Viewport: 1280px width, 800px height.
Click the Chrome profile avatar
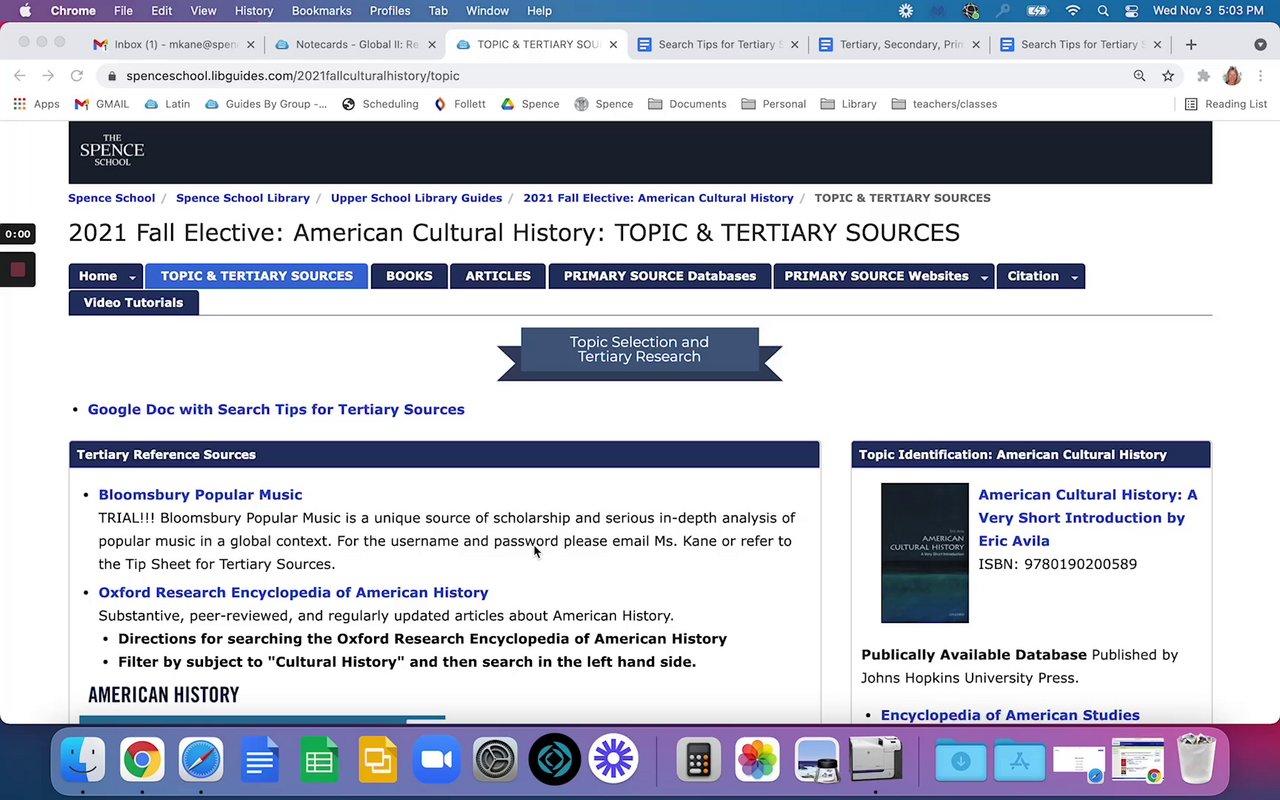click(1232, 76)
